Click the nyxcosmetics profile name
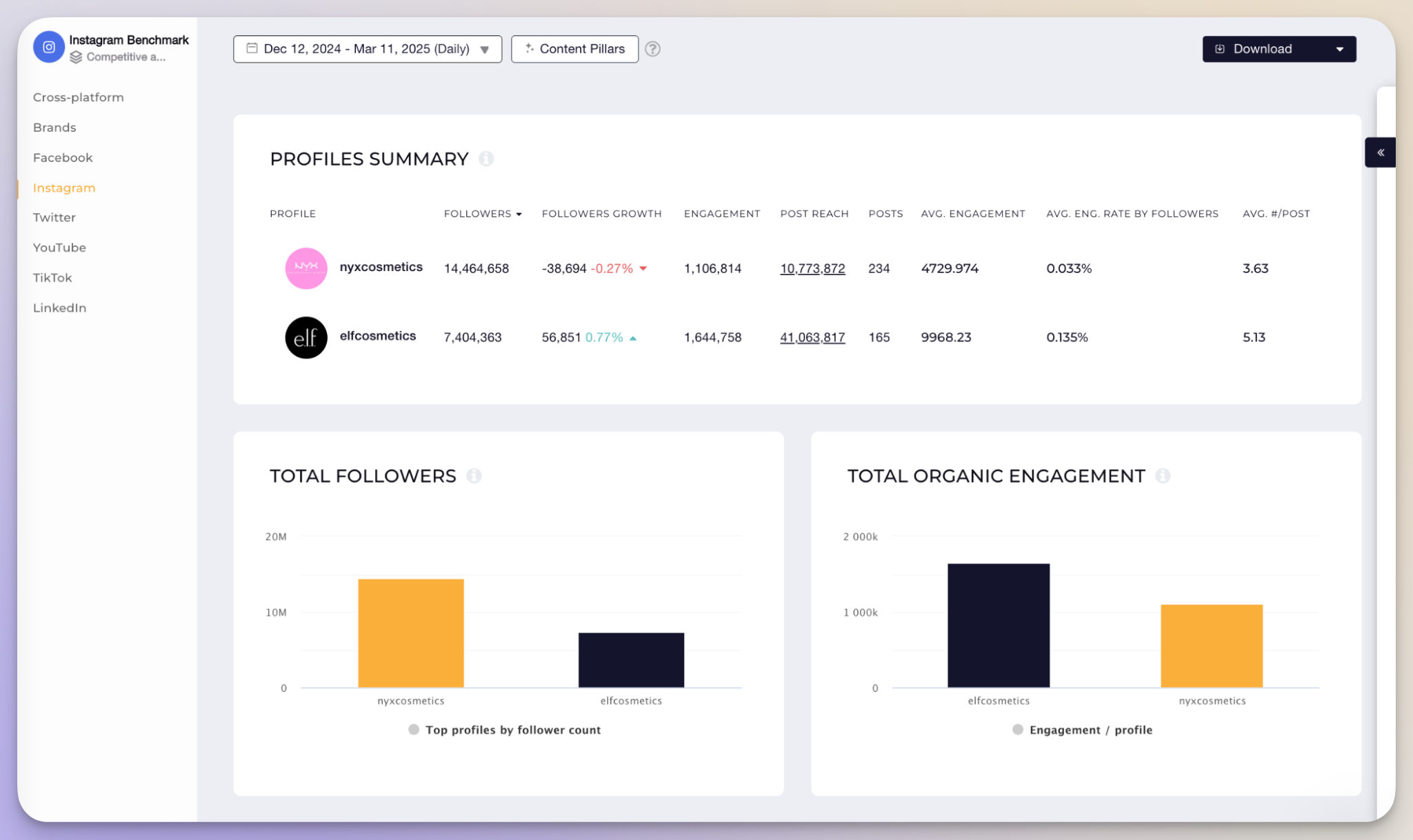Screen dimensions: 1413x840 tap(381, 267)
